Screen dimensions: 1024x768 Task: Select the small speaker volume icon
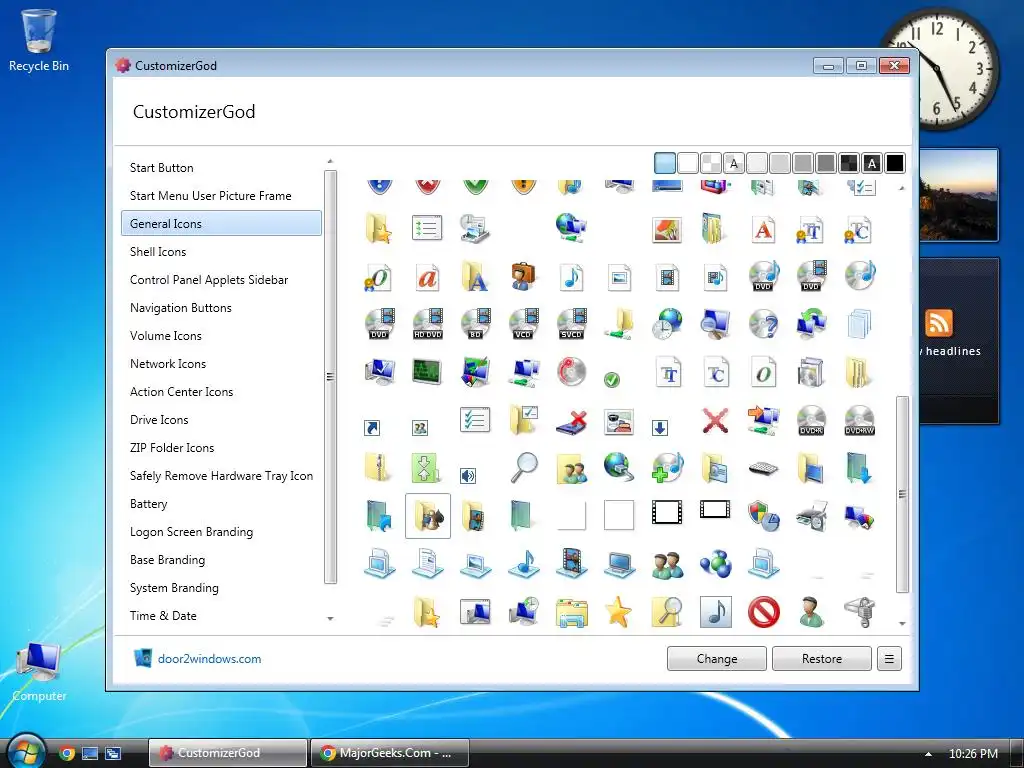(x=468, y=475)
